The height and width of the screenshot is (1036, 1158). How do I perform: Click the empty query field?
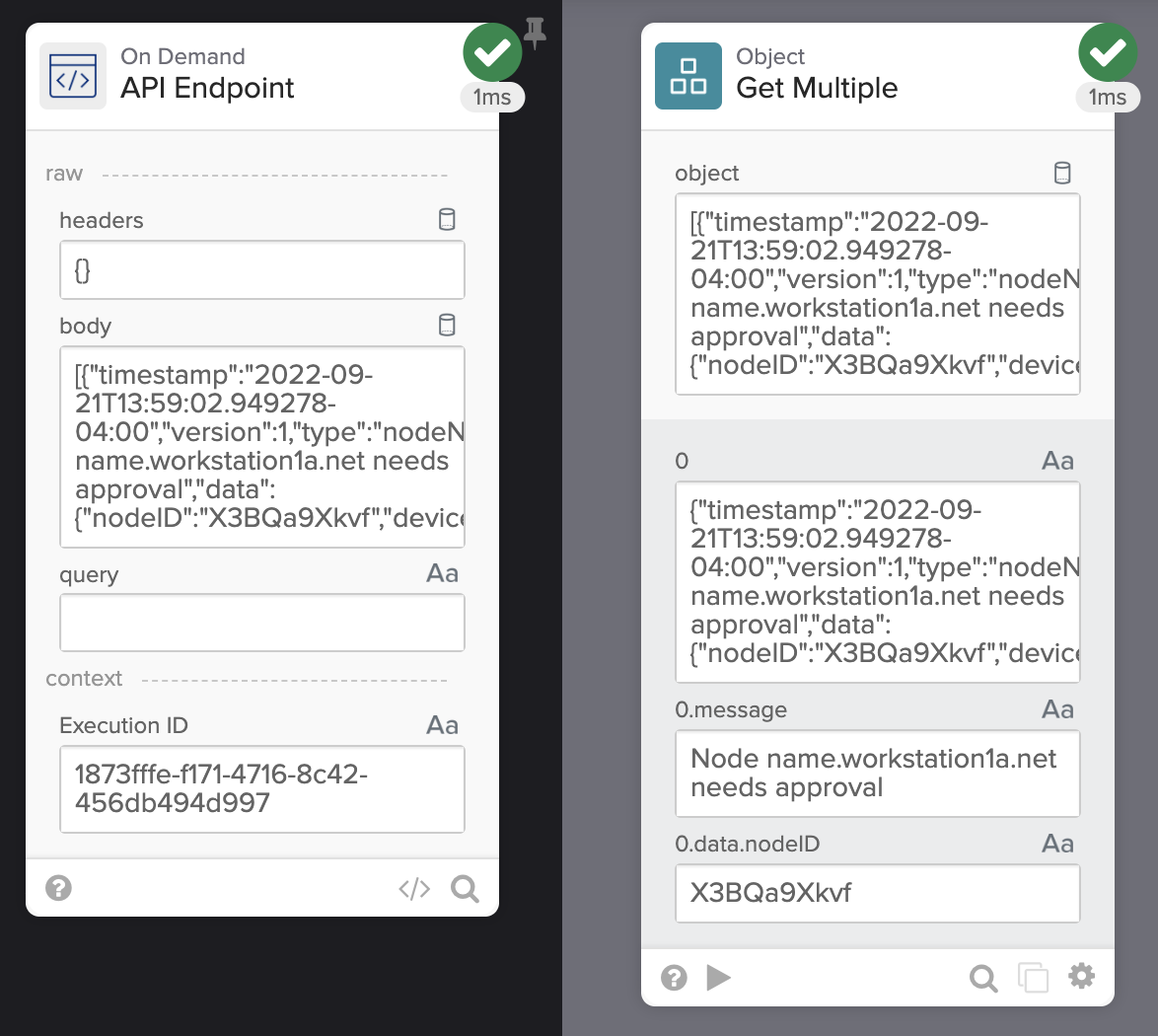click(x=262, y=623)
